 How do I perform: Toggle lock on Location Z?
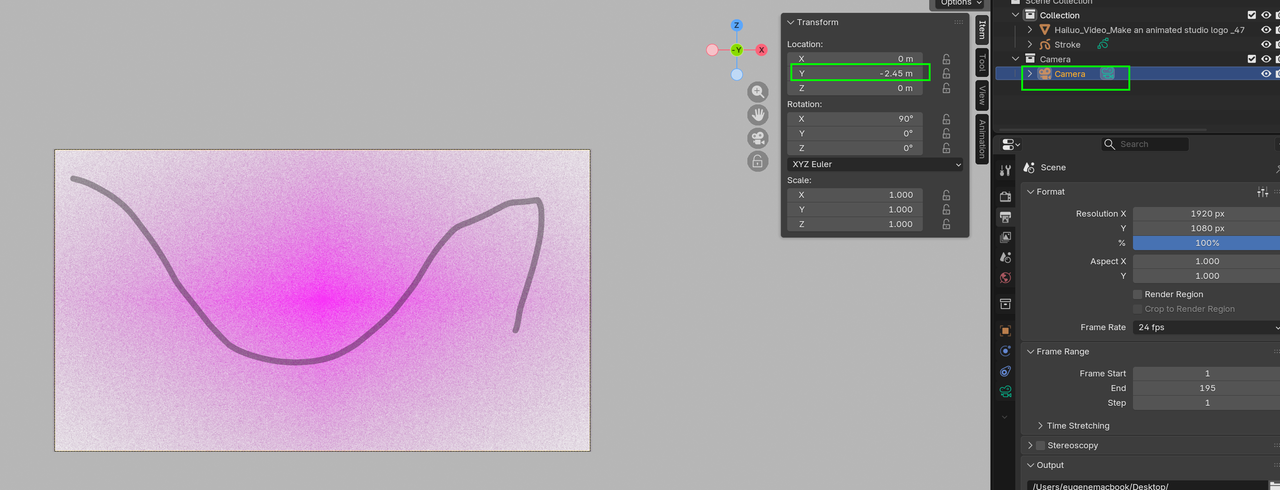click(945, 88)
